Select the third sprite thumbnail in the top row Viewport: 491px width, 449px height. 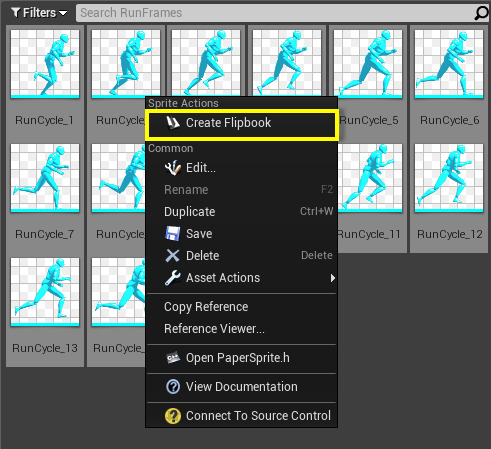tap(206, 63)
